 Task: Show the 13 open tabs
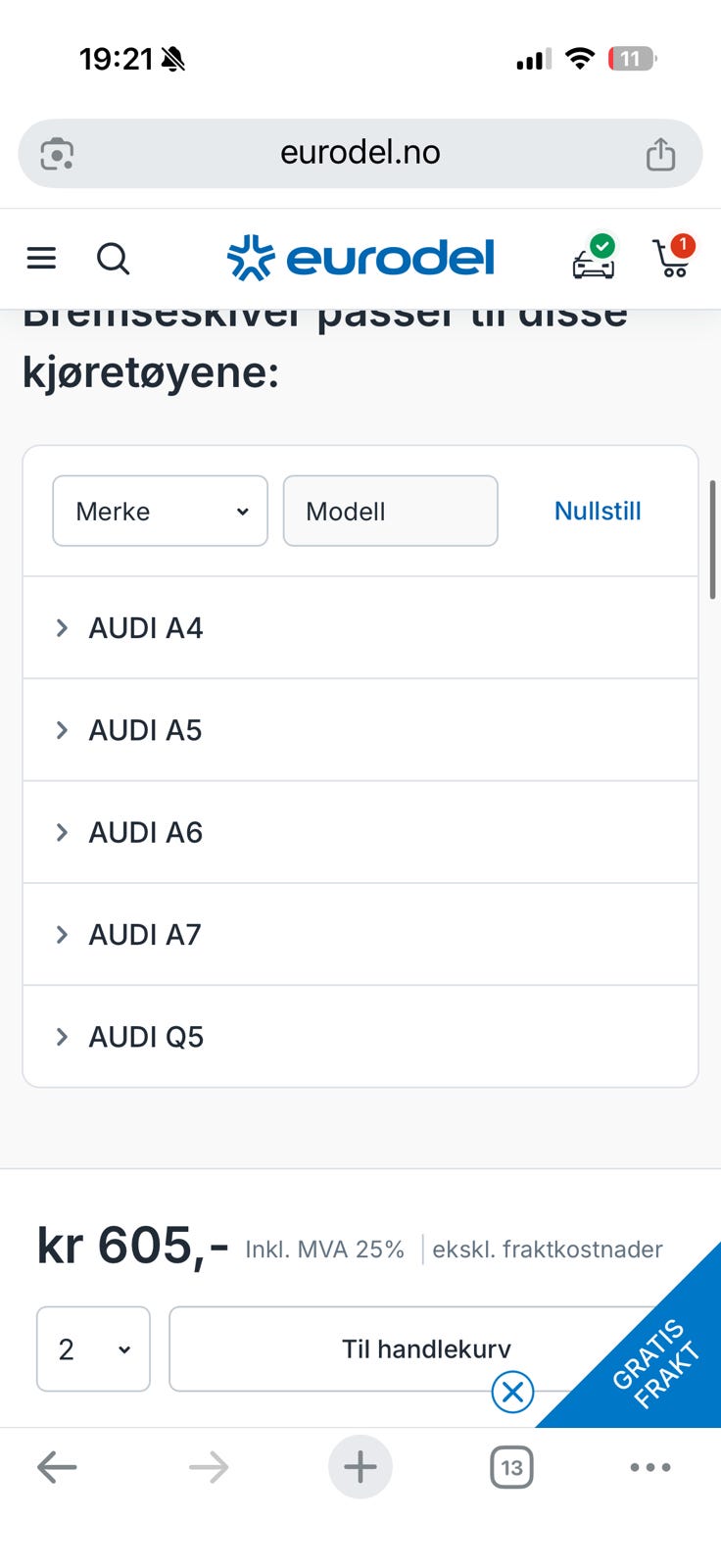pyautogui.click(x=511, y=1467)
